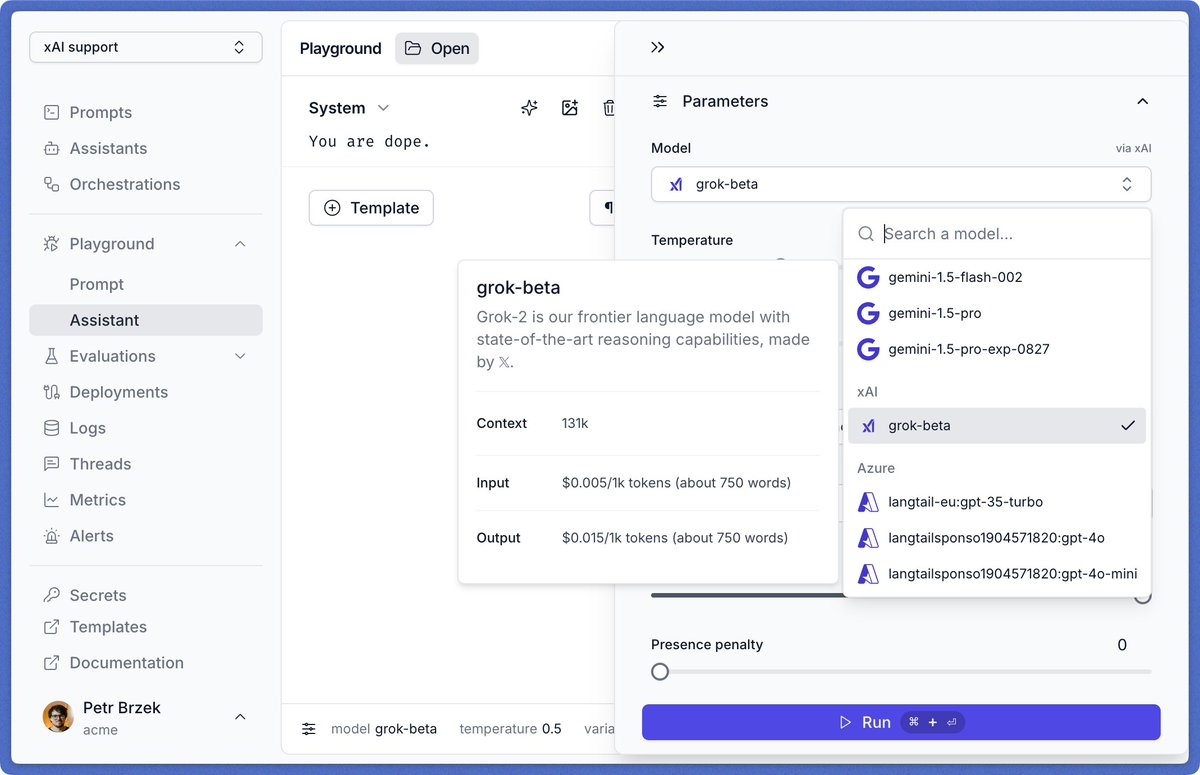Collapse the Playground sidebar section
This screenshot has height=775, width=1200.
click(240, 244)
